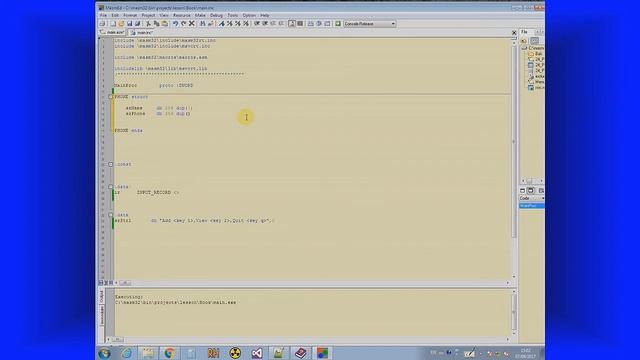The height and width of the screenshot is (360, 640).
Task: Click the Print toolbar icon
Action: click(103, 24)
